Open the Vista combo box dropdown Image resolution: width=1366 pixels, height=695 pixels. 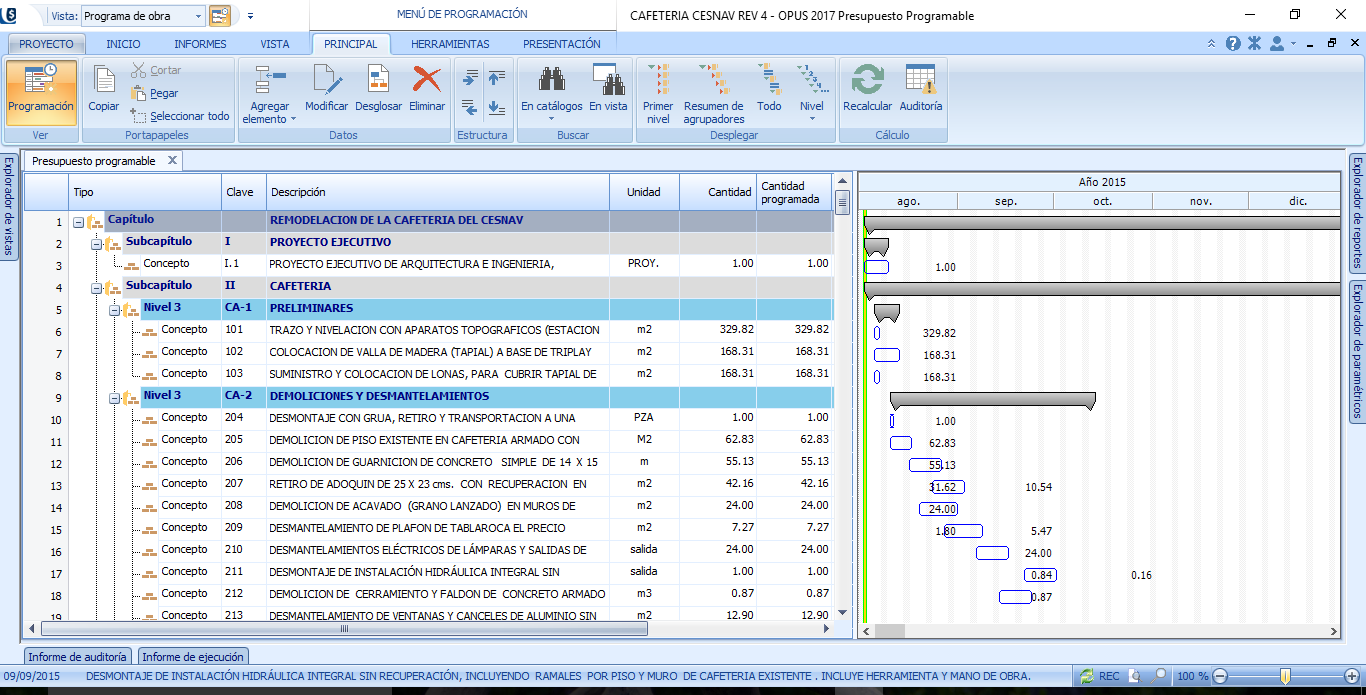pyautogui.click(x=196, y=16)
